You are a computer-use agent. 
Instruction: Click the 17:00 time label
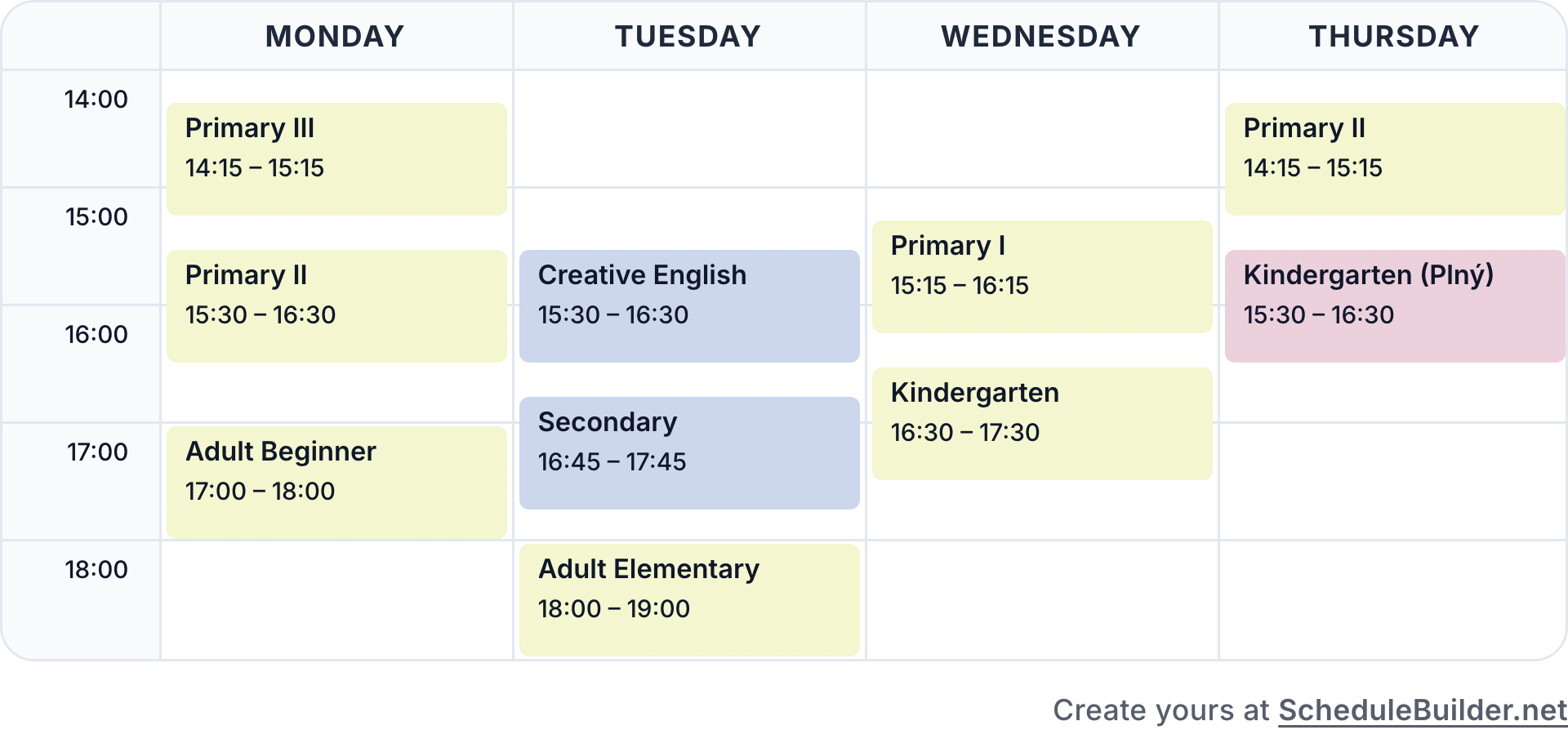(96, 452)
